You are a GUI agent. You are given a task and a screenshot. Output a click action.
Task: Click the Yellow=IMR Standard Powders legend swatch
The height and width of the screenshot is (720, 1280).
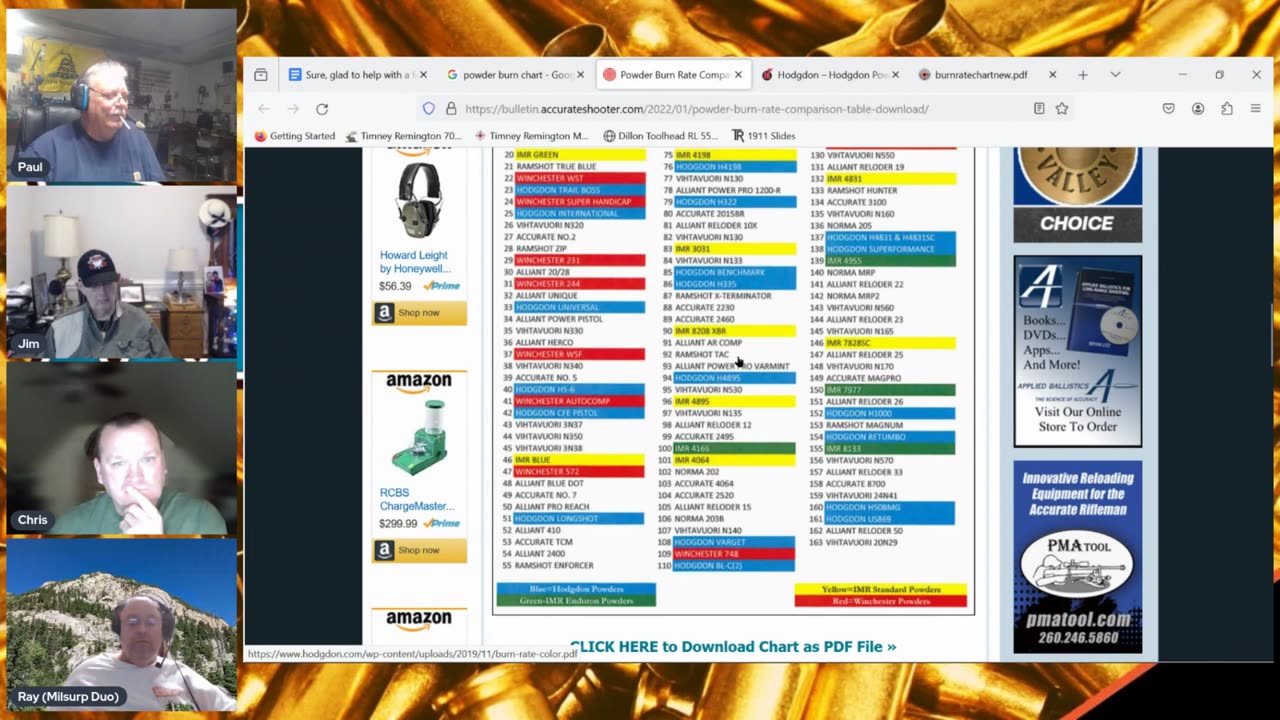pos(881,589)
